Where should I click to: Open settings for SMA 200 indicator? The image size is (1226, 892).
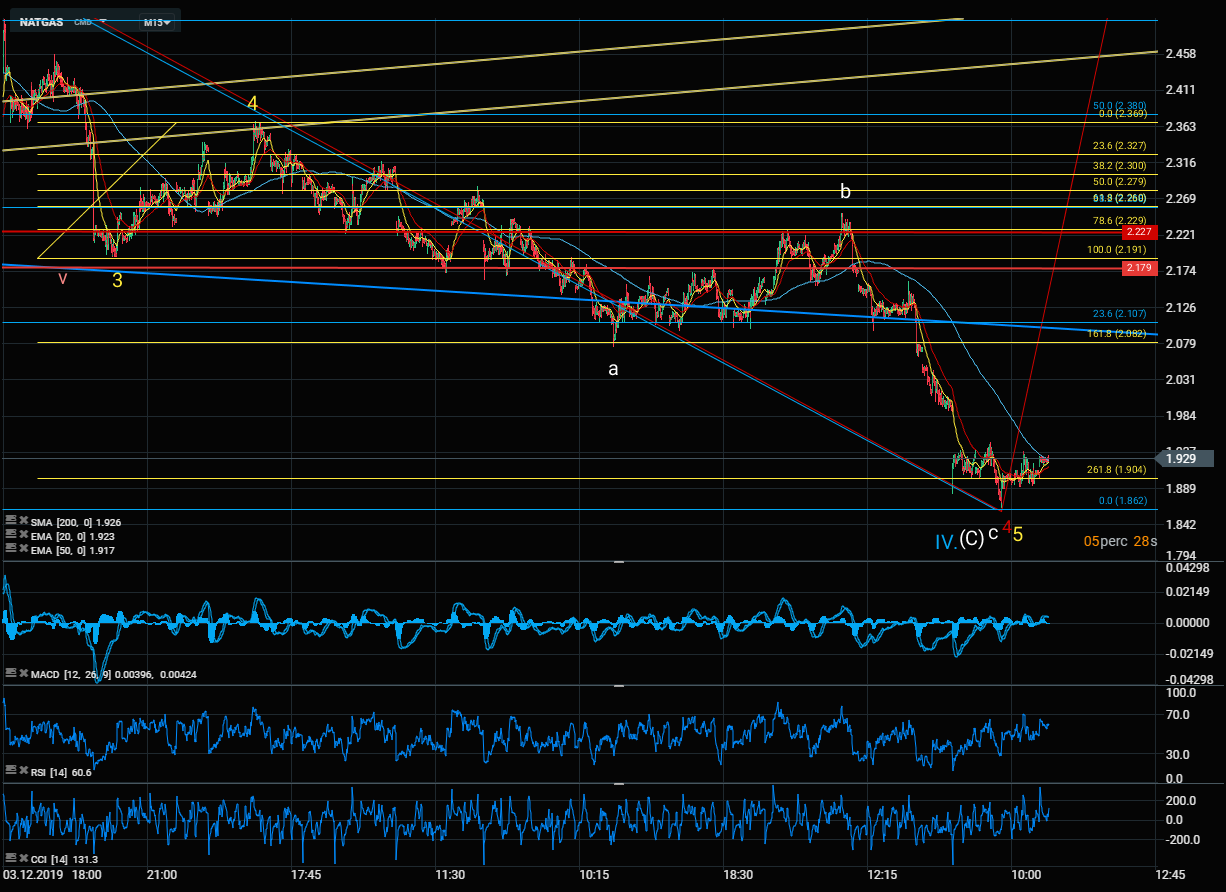coord(11,521)
